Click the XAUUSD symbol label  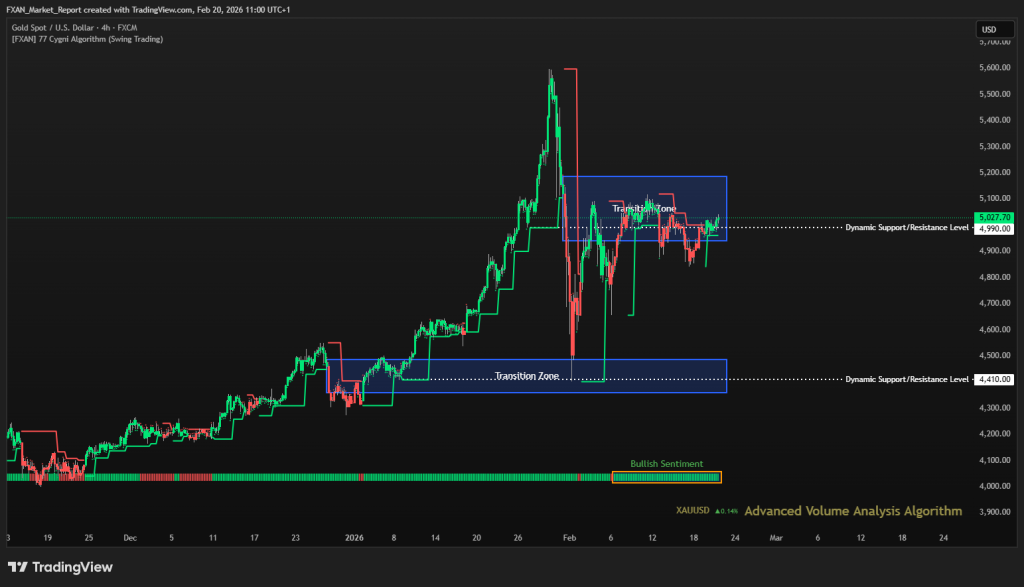pos(692,511)
